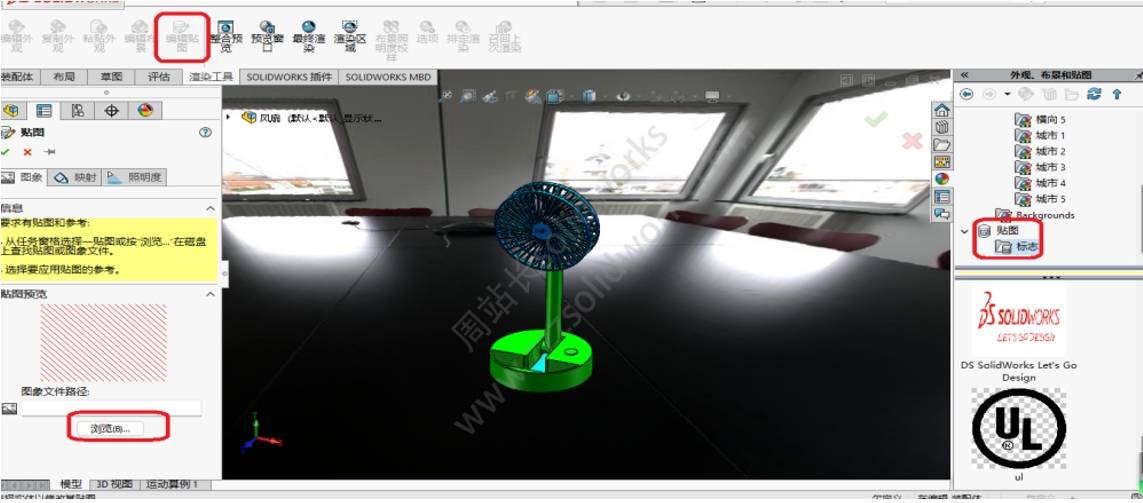Switch to the 图象 decal subtab
Image resolution: width=1143 pixels, height=503 pixels.
click(x=24, y=176)
